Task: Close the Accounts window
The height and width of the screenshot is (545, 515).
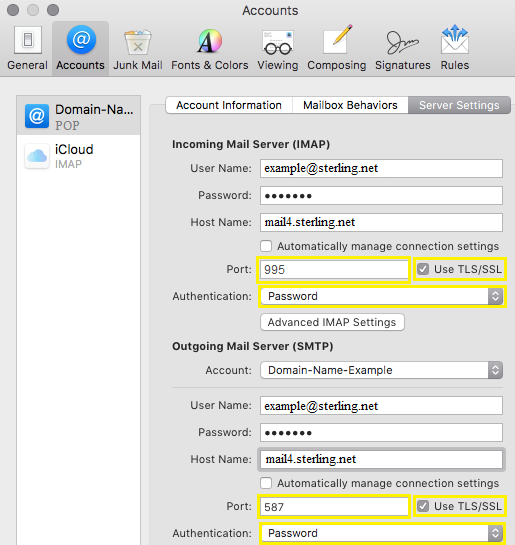Action: pyautogui.click(x=13, y=10)
